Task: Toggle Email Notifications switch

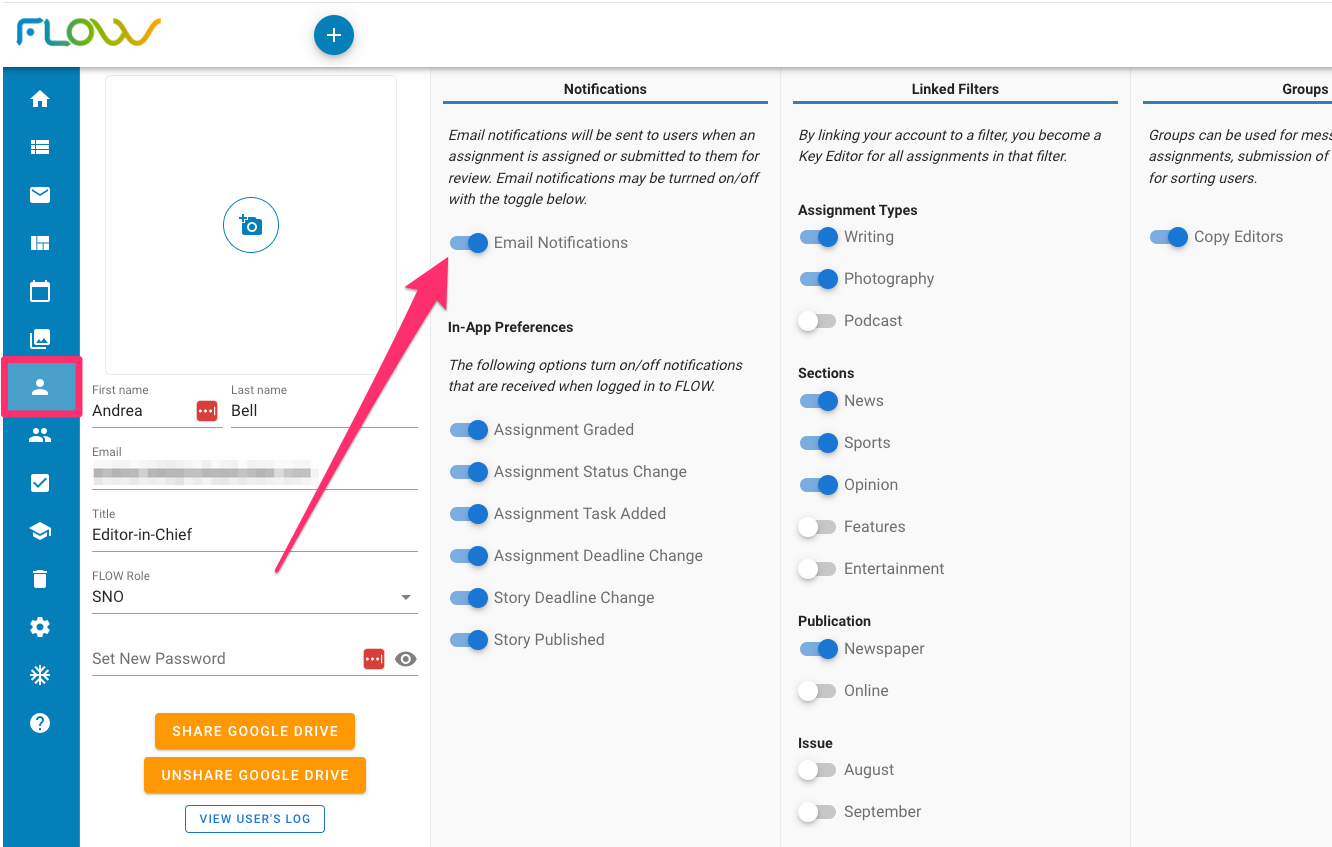Action: (468, 243)
